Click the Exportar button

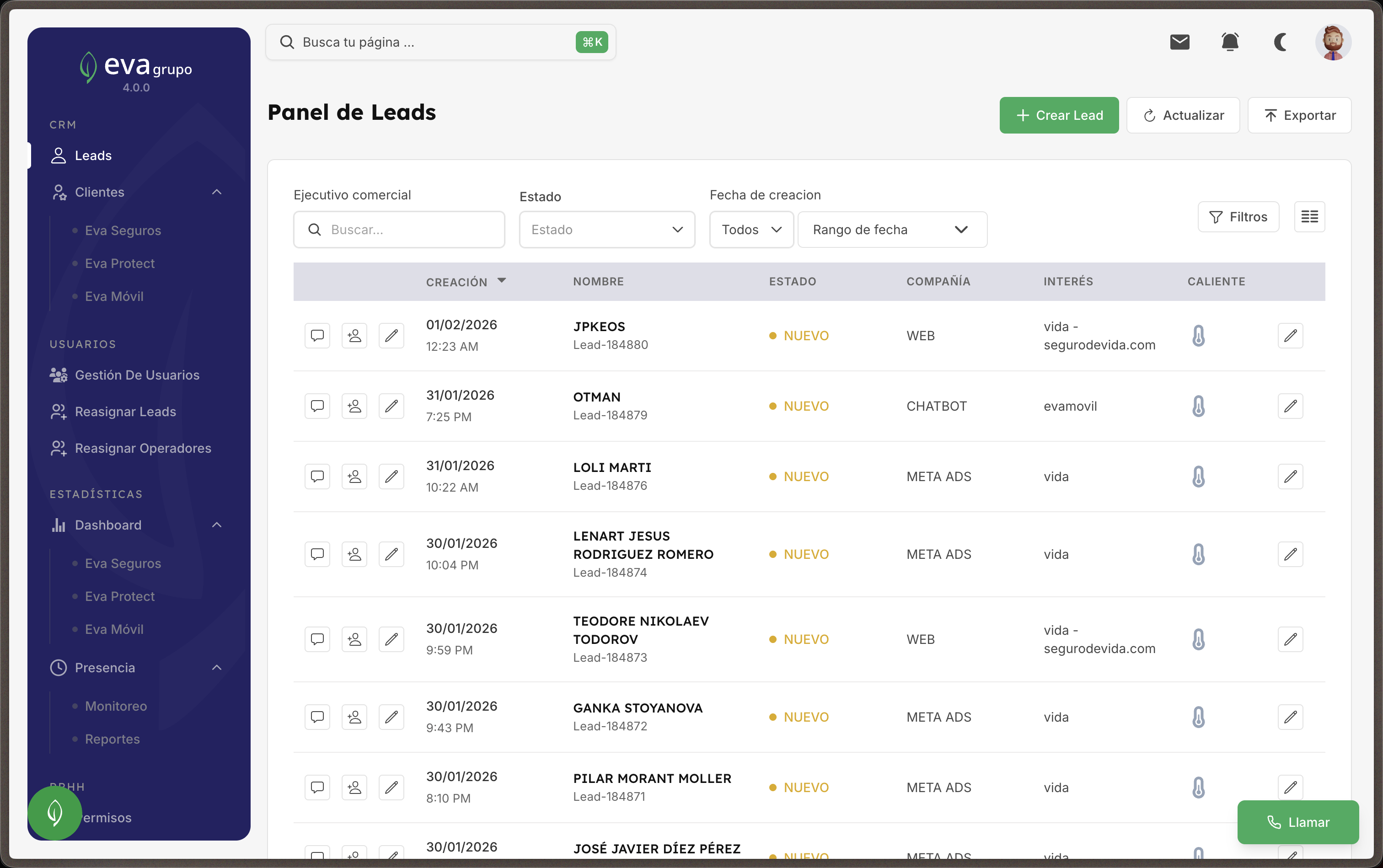[x=1299, y=115]
